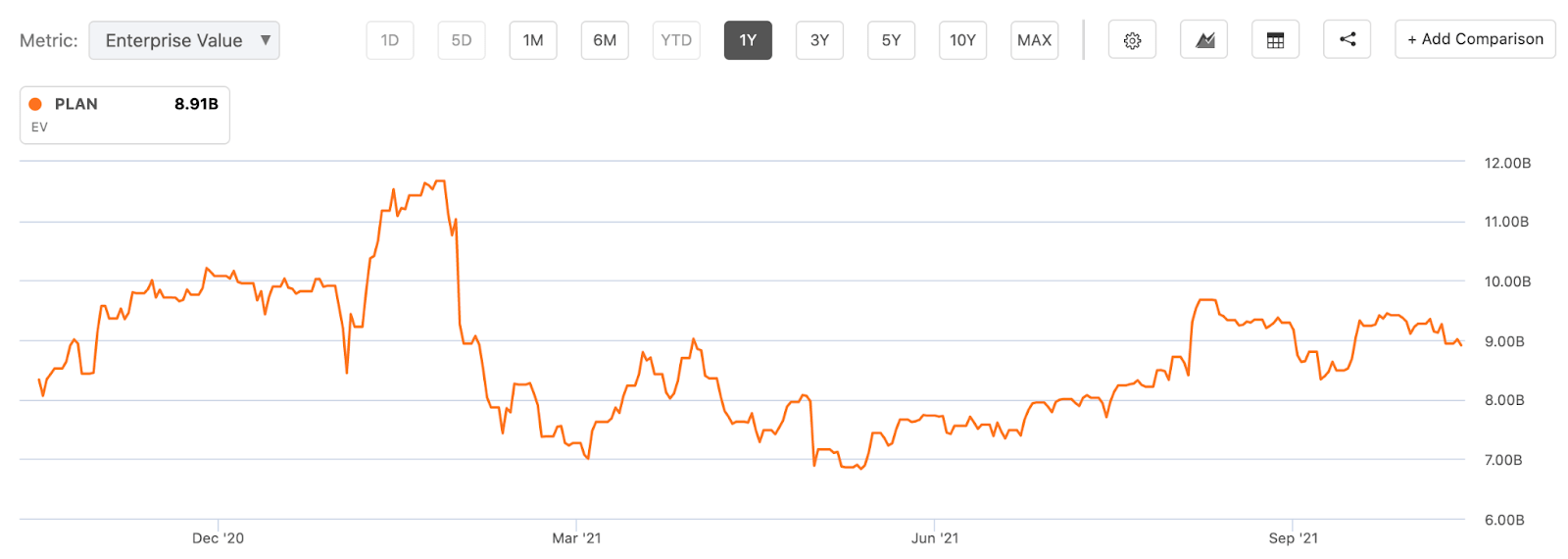
Task: Click the 9.00B y-axis label
Action: point(1504,341)
